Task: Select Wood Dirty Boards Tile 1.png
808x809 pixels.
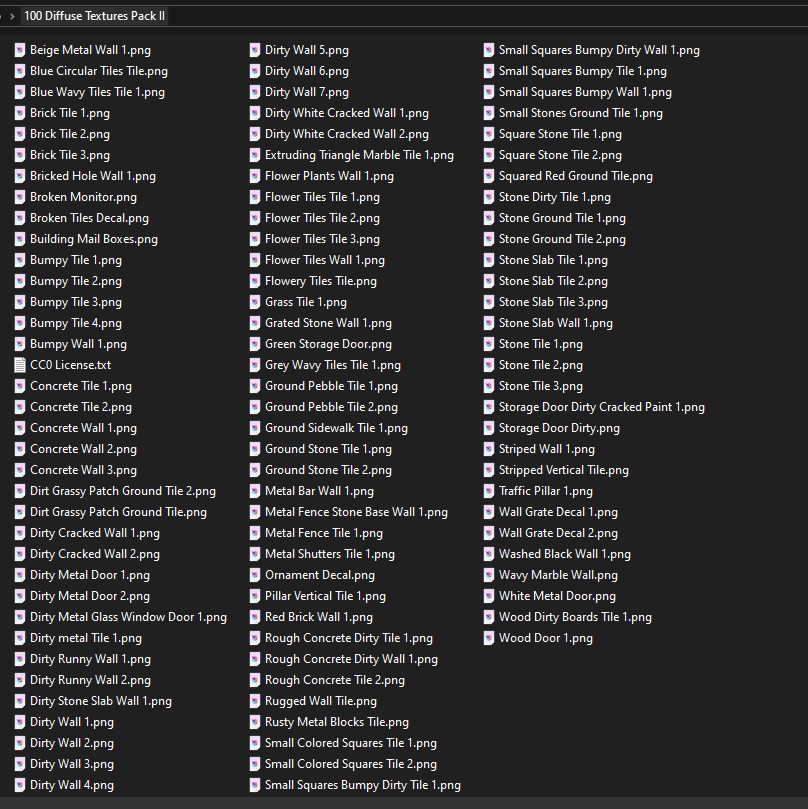Action: (x=575, y=617)
